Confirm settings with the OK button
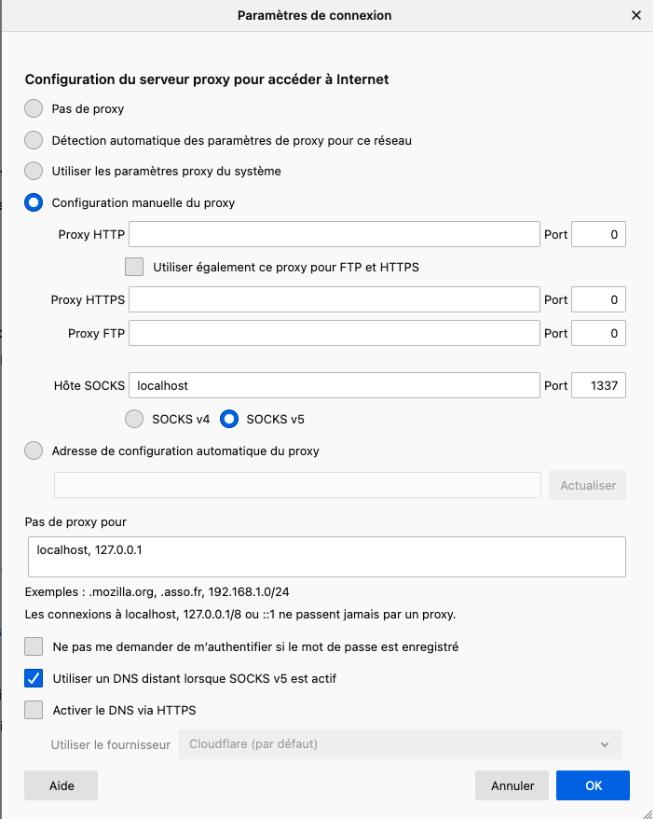 pos(593,785)
